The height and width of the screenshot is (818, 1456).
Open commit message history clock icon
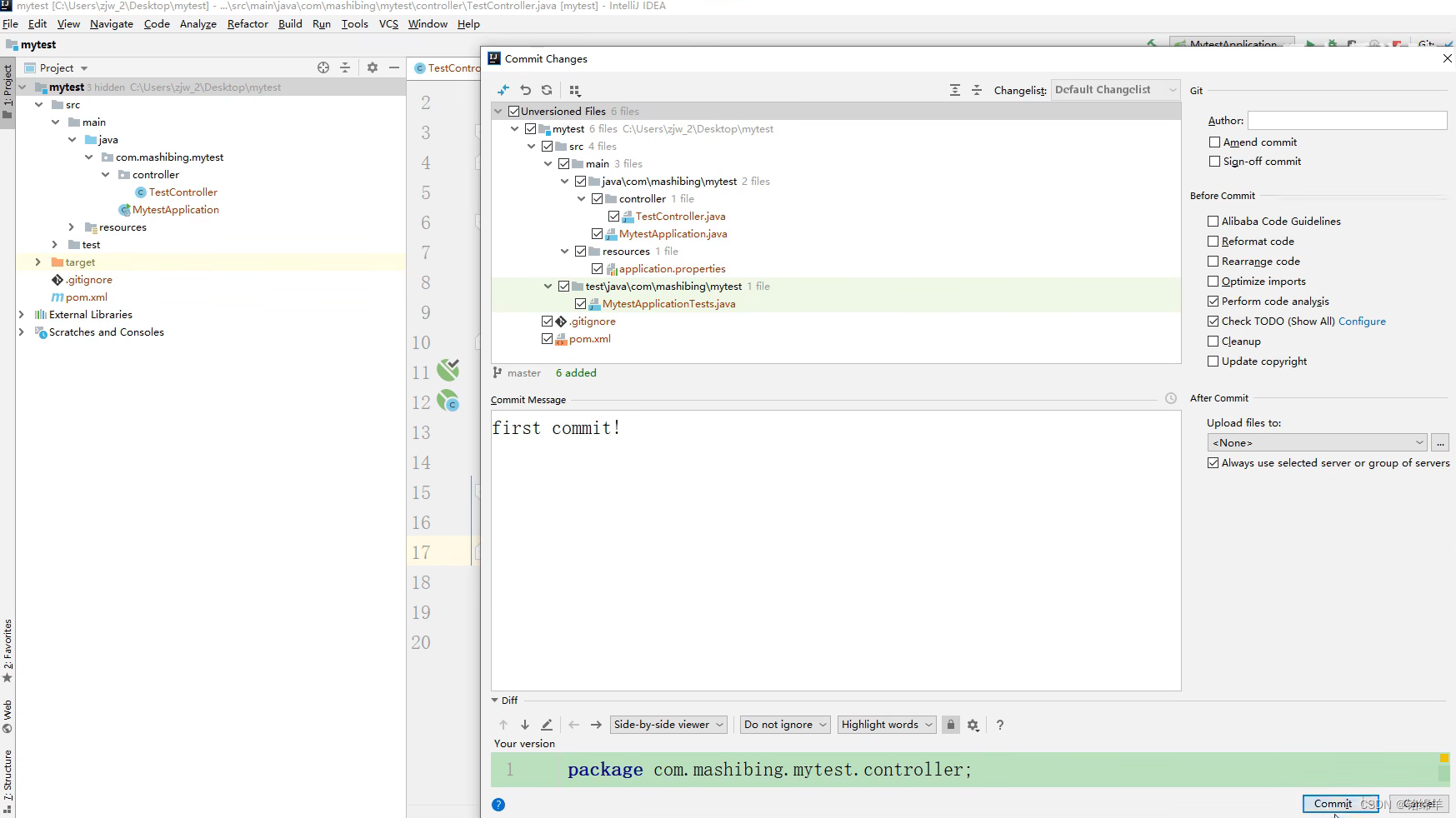coord(1171,399)
